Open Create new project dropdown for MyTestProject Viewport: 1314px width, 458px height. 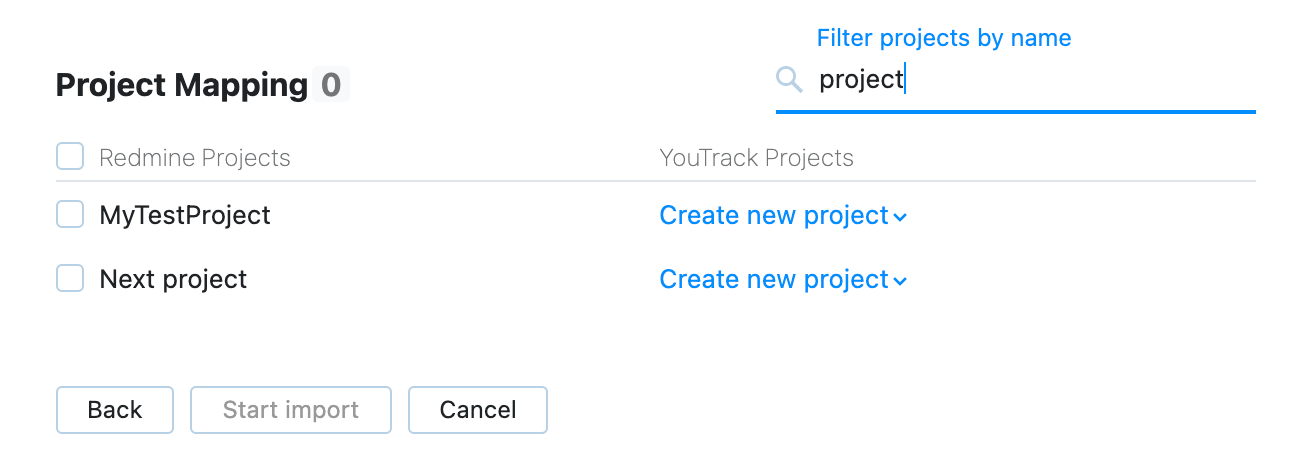[774, 215]
